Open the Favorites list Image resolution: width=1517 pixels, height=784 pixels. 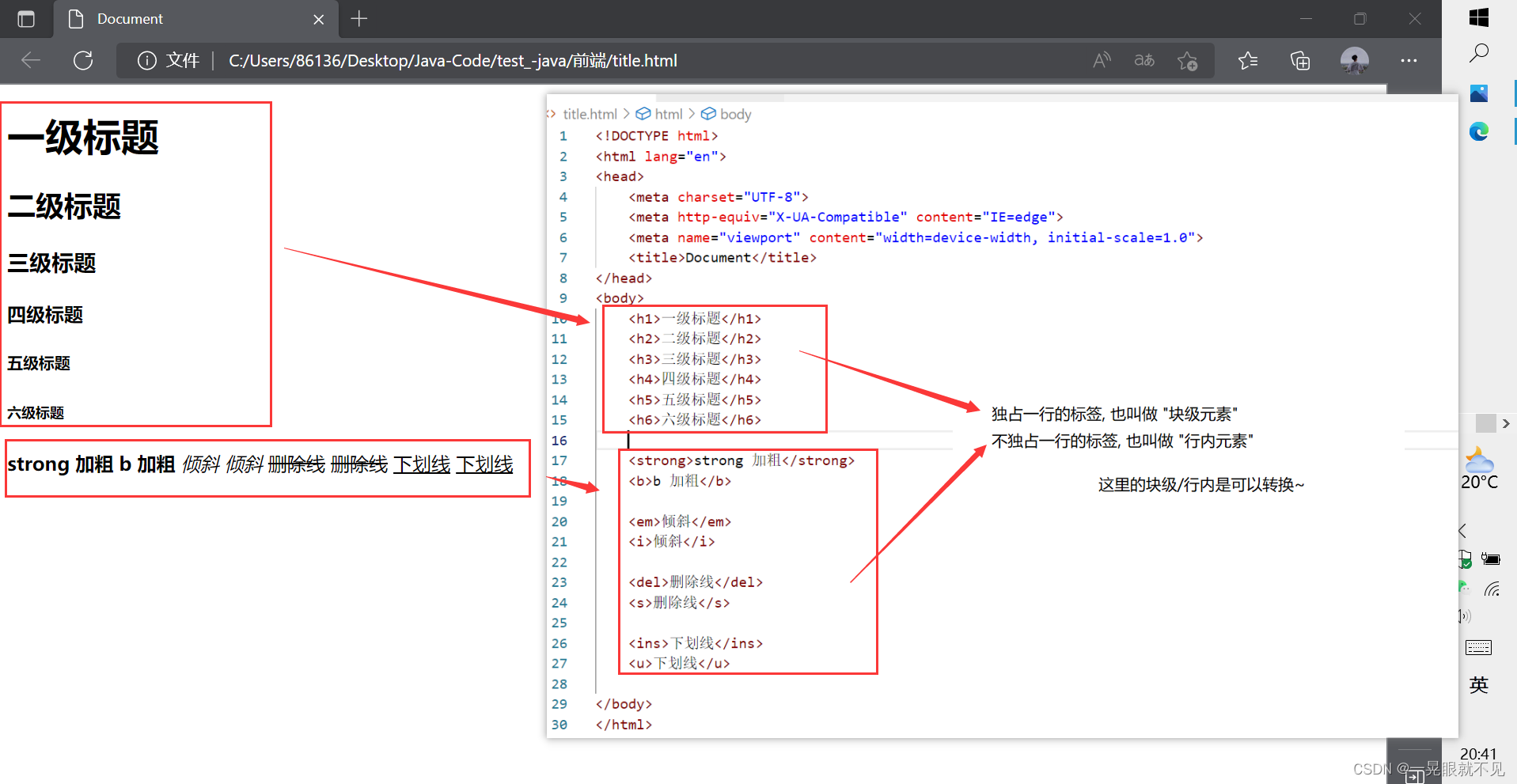(x=1248, y=61)
